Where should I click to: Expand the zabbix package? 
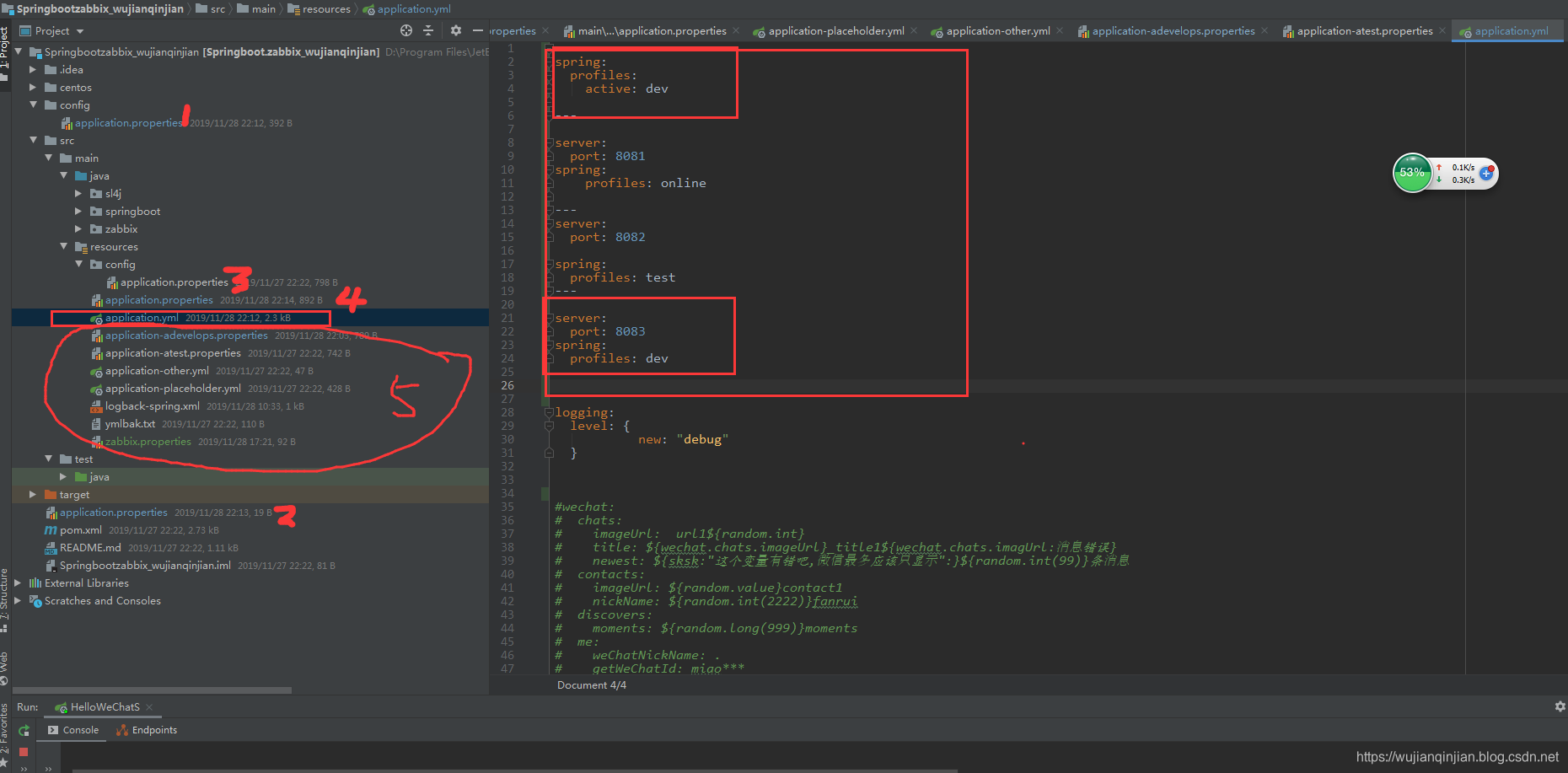click(x=78, y=229)
